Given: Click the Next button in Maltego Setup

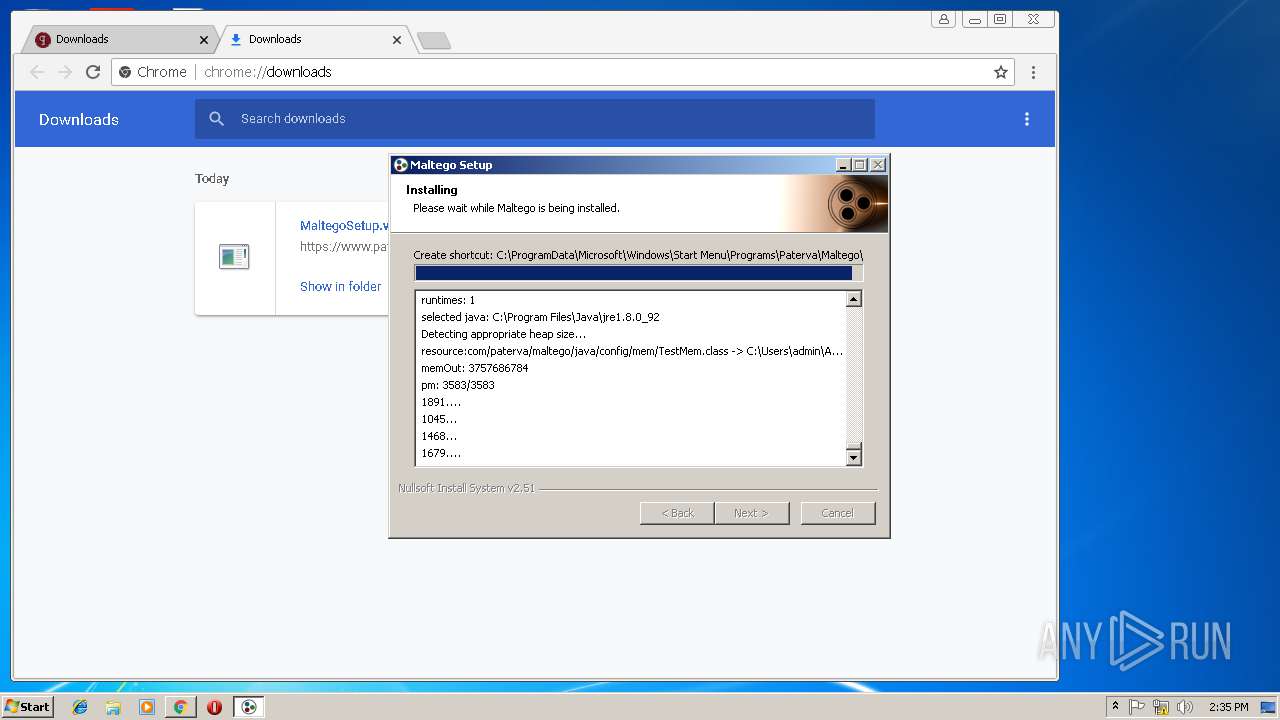Looking at the screenshot, I should [x=752, y=513].
